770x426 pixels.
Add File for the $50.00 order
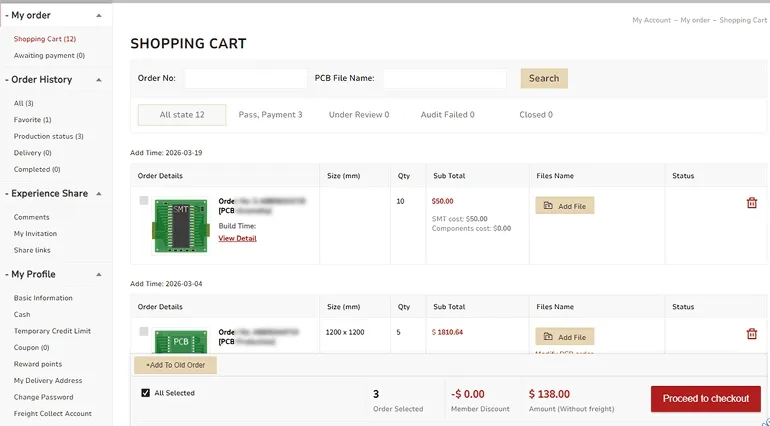pyautogui.click(x=565, y=206)
